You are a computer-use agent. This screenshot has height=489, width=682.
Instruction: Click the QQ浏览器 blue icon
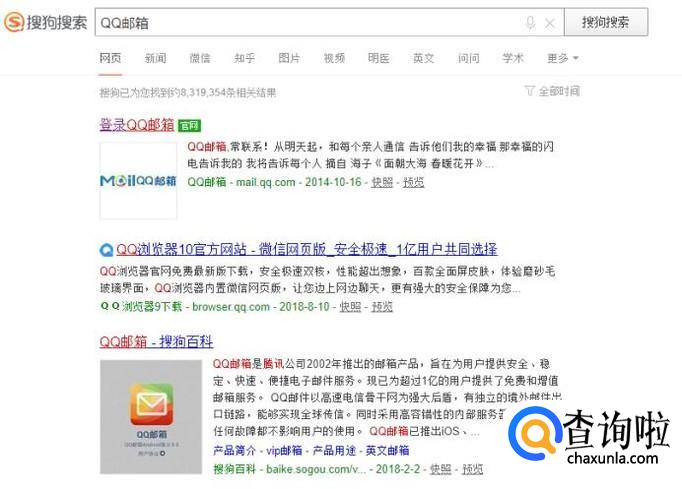(106, 250)
